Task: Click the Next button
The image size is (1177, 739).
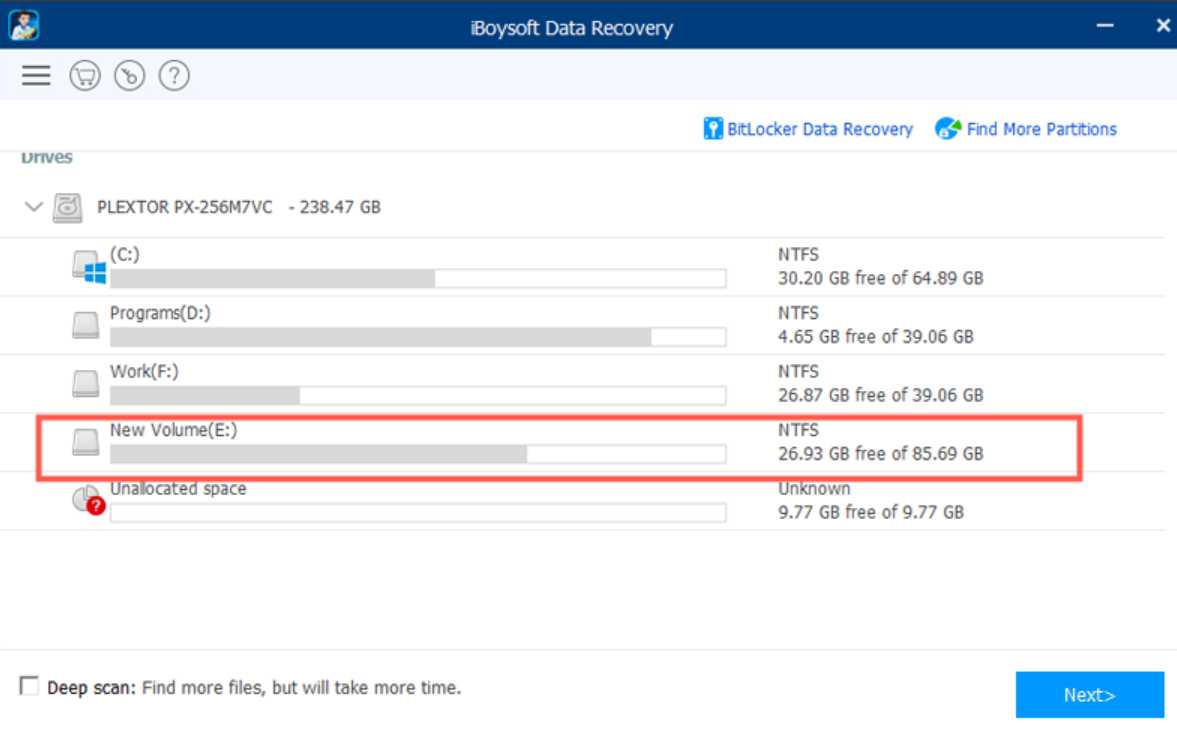Action: [1089, 695]
